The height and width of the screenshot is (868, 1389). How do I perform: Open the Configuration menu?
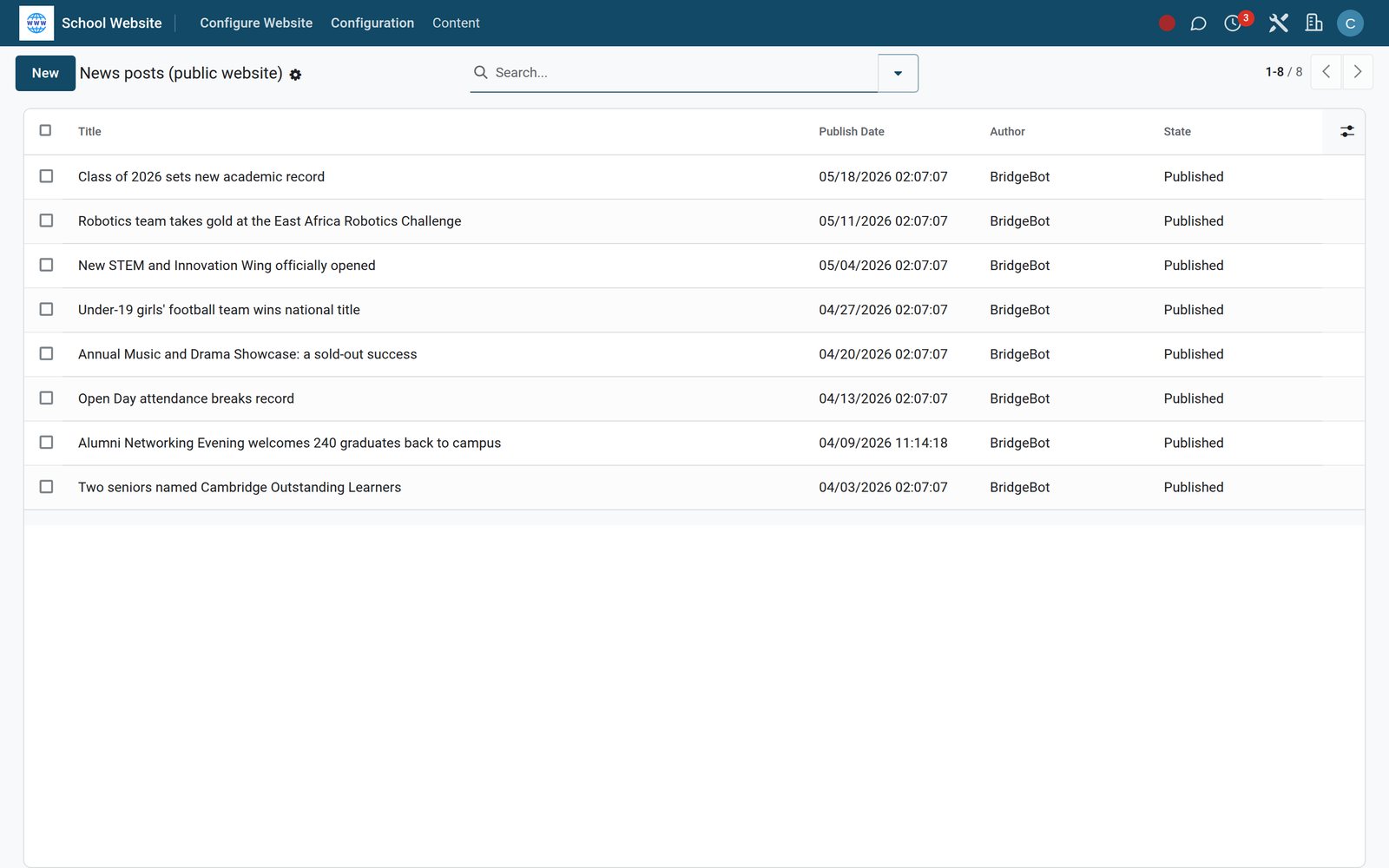pyautogui.click(x=372, y=23)
